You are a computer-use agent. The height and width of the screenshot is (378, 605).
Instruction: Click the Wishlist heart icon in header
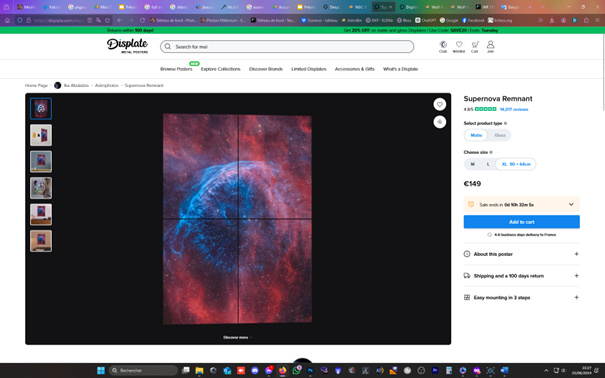click(x=459, y=47)
